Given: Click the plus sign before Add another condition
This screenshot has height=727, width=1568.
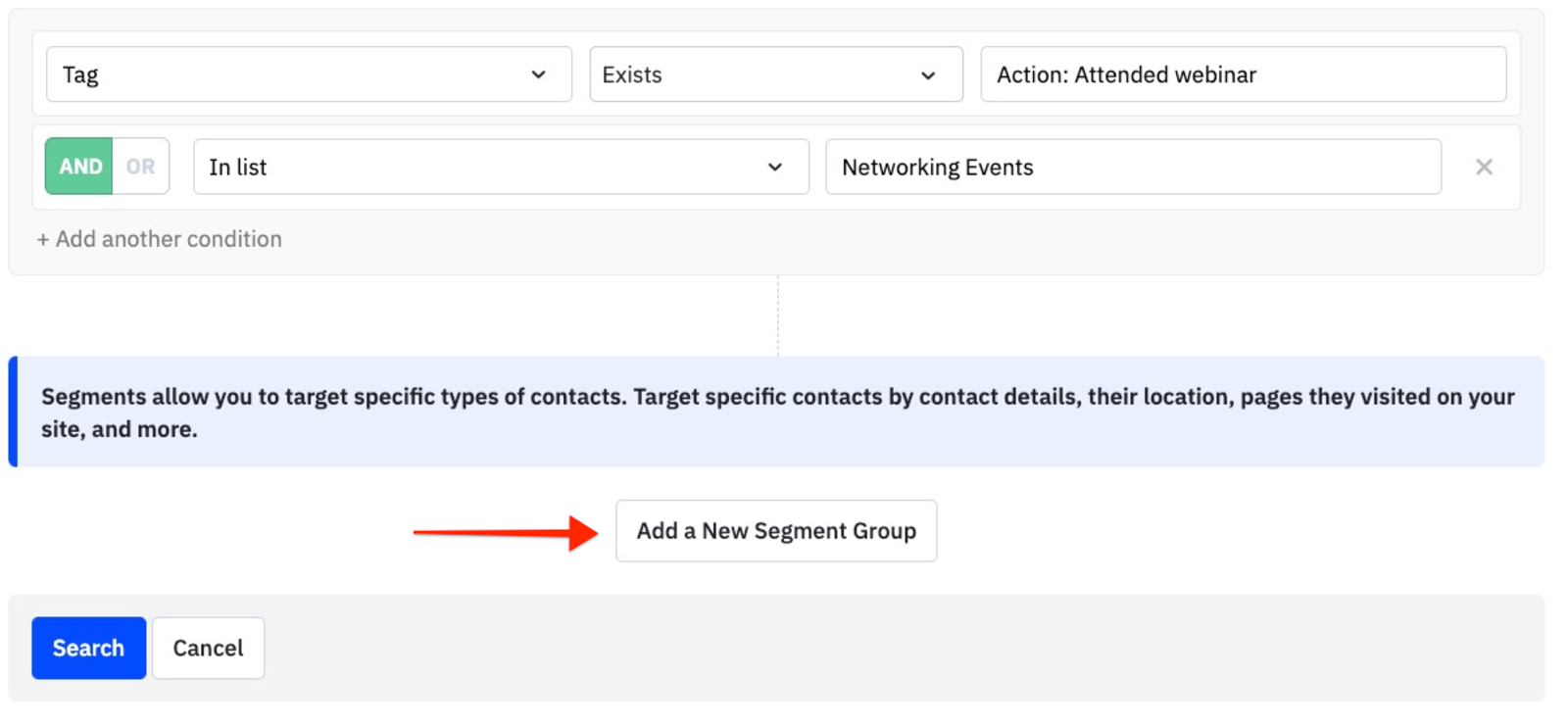Looking at the screenshot, I should click(x=43, y=240).
